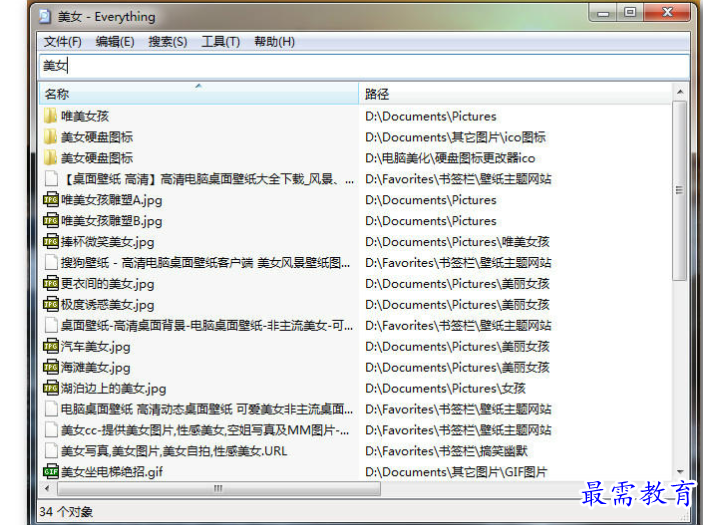The height and width of the screenshot is (525, 703).
Task: Click path D:\Documents\Pictures\唯美女孩
Action: click(457, 242)
